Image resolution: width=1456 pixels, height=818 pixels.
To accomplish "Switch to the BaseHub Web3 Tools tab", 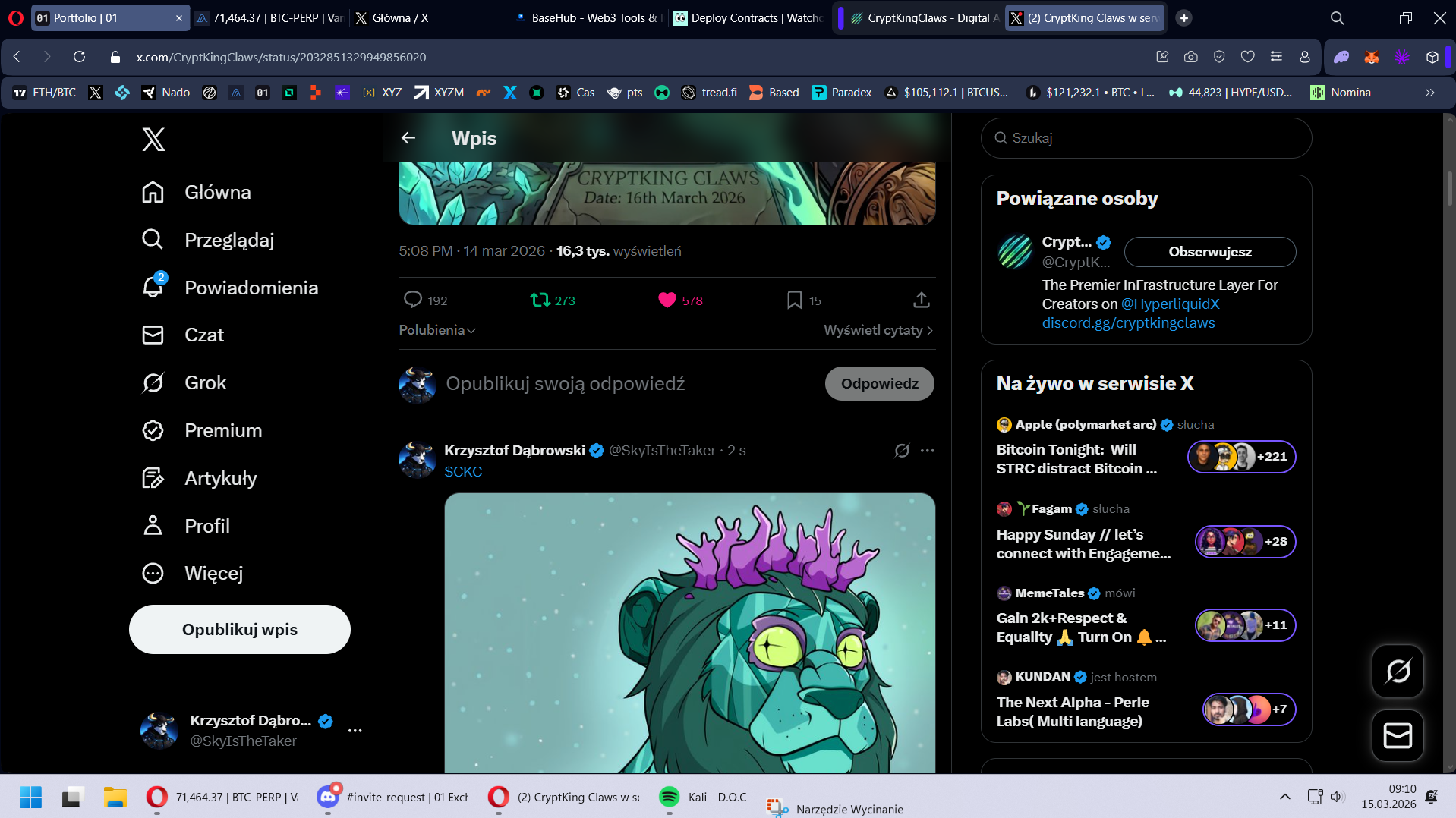I will point(588,17).
